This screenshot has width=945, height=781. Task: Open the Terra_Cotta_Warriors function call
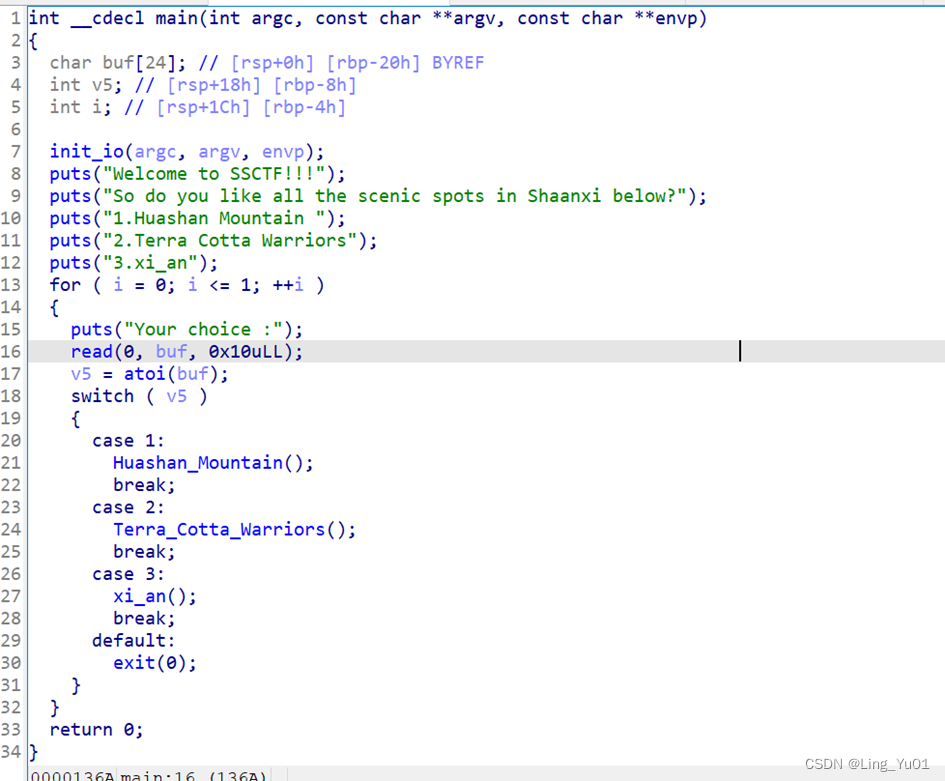[x=219, y=530]
